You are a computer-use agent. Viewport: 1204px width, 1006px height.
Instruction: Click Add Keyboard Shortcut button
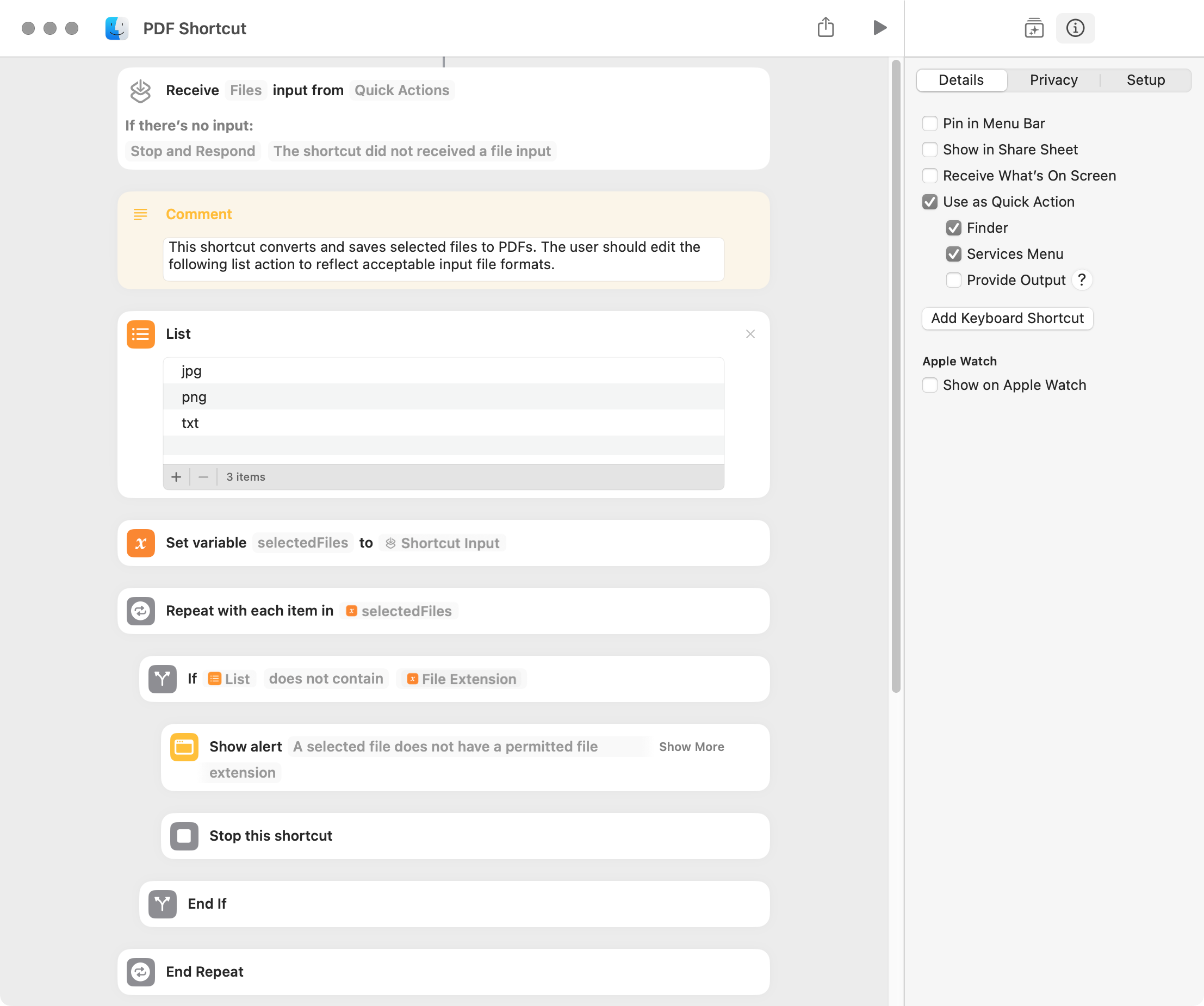pos(1007,318)
